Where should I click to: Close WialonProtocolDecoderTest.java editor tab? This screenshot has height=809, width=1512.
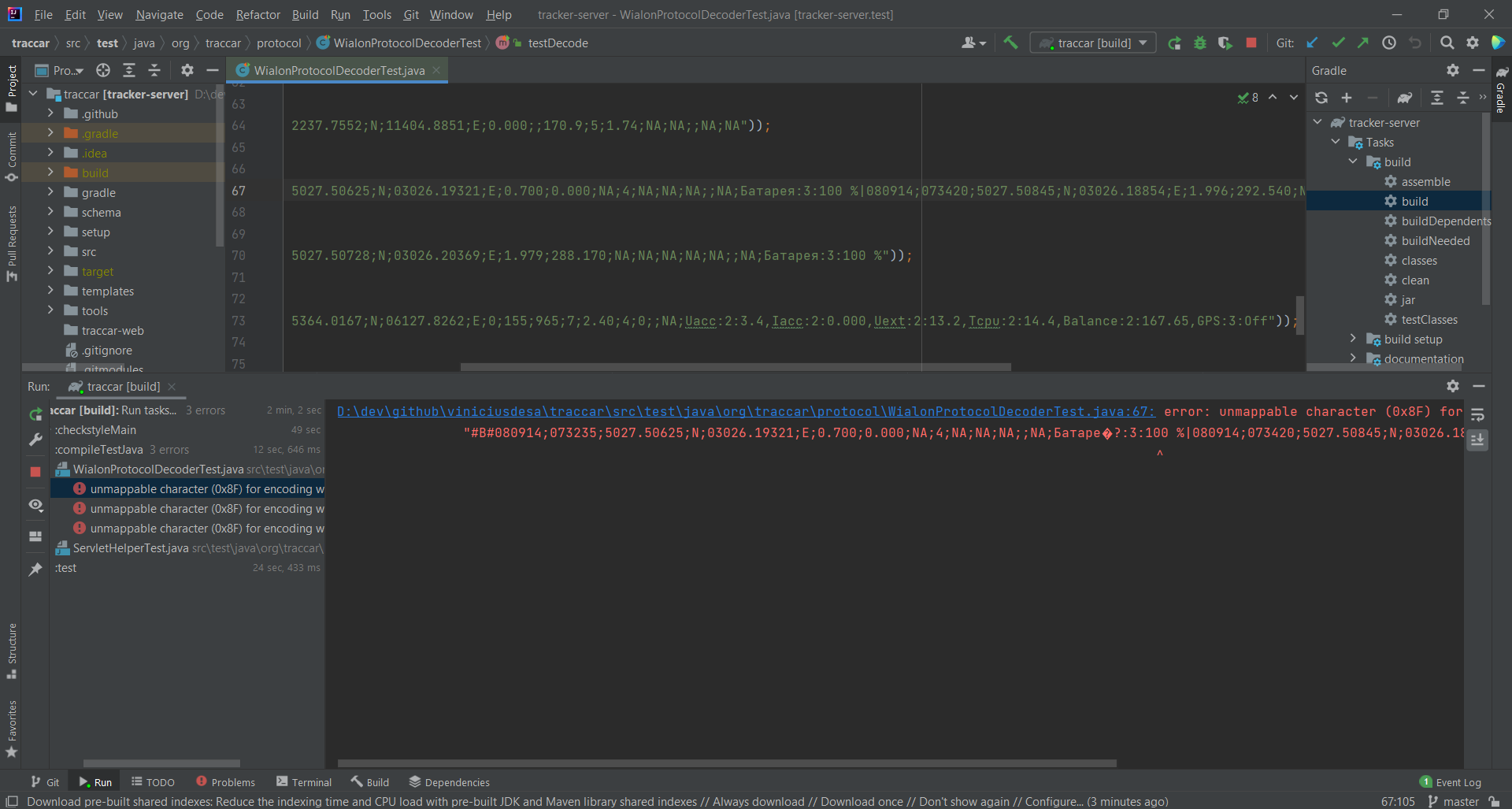436,70
